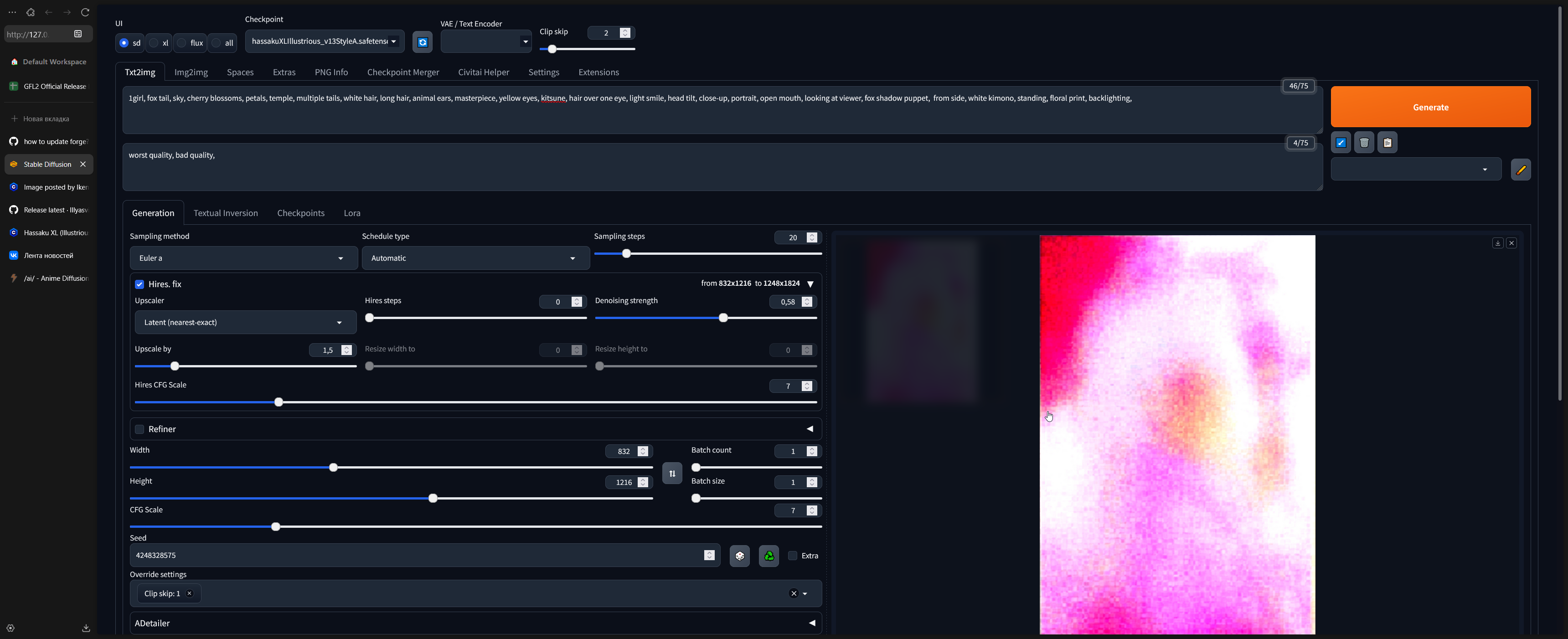Image resolution: width=1568 pixels, height=639 pixels.
Task: Remove the Clip skip: 1 override
Action: [189, 593]
